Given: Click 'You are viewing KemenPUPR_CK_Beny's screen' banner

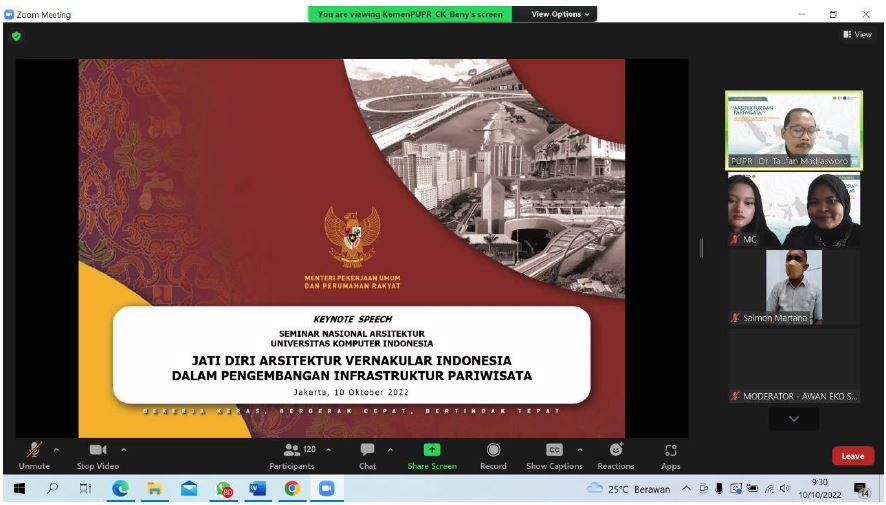Looking at the screenshot, I should (410, 14).
